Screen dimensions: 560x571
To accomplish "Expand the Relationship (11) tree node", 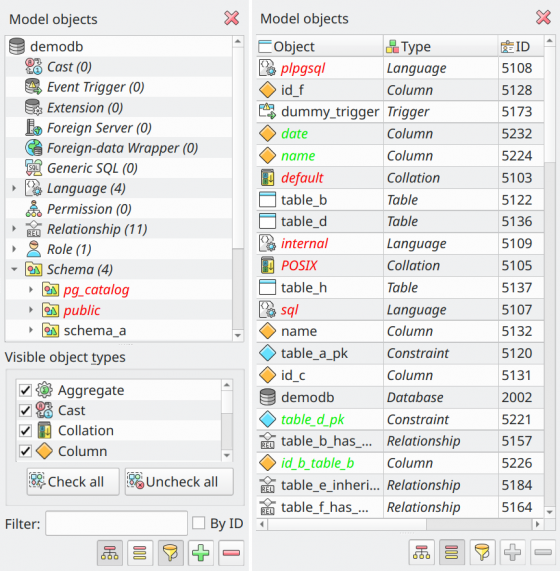I will (14, 229).
